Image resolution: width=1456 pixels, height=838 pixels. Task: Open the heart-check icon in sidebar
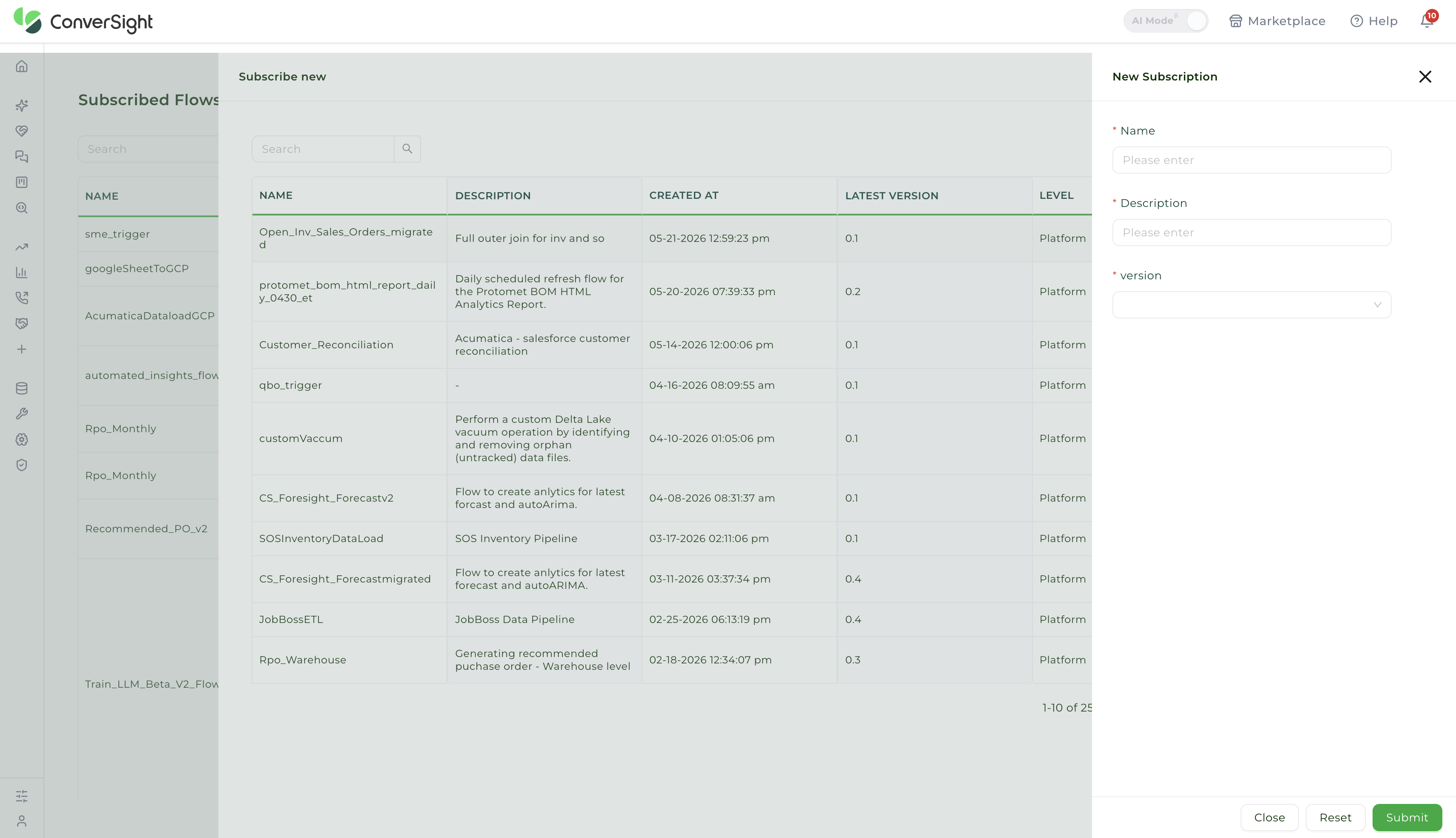[x=22, y=131]
